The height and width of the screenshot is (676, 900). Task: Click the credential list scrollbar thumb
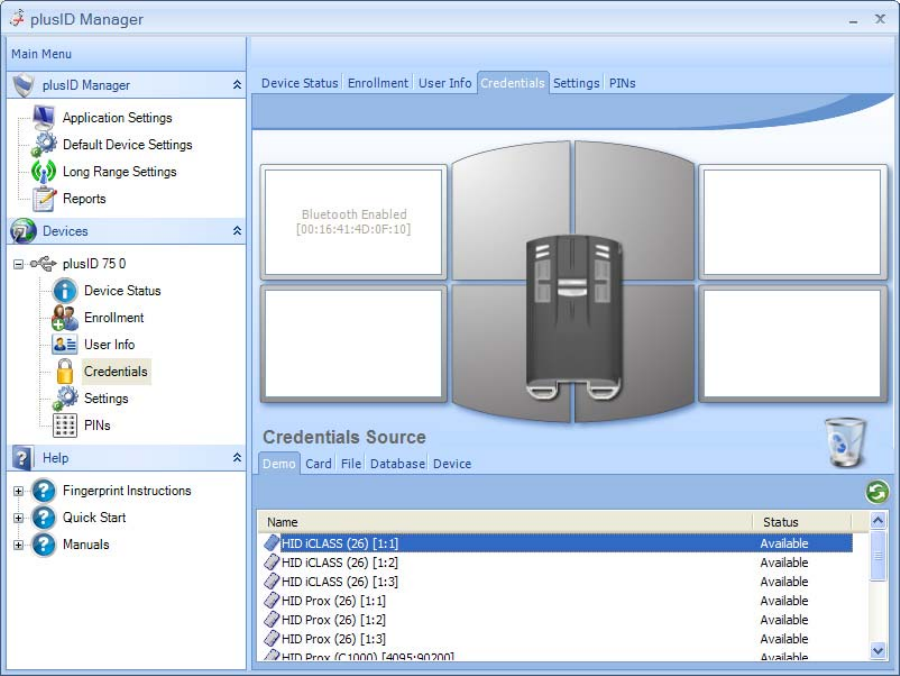(878, 555)
